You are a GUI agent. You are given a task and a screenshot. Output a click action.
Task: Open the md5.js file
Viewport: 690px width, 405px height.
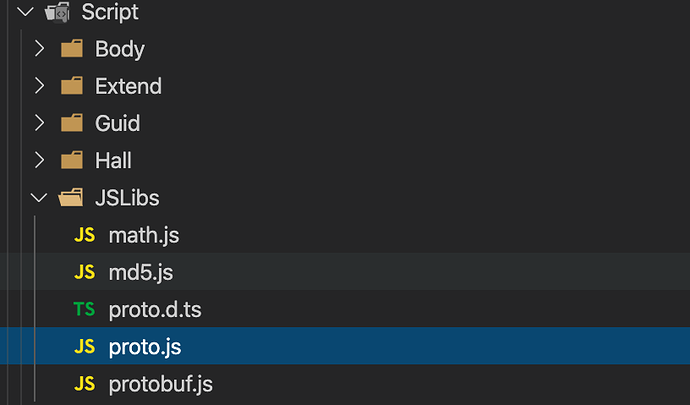click(x=141, y=273)
